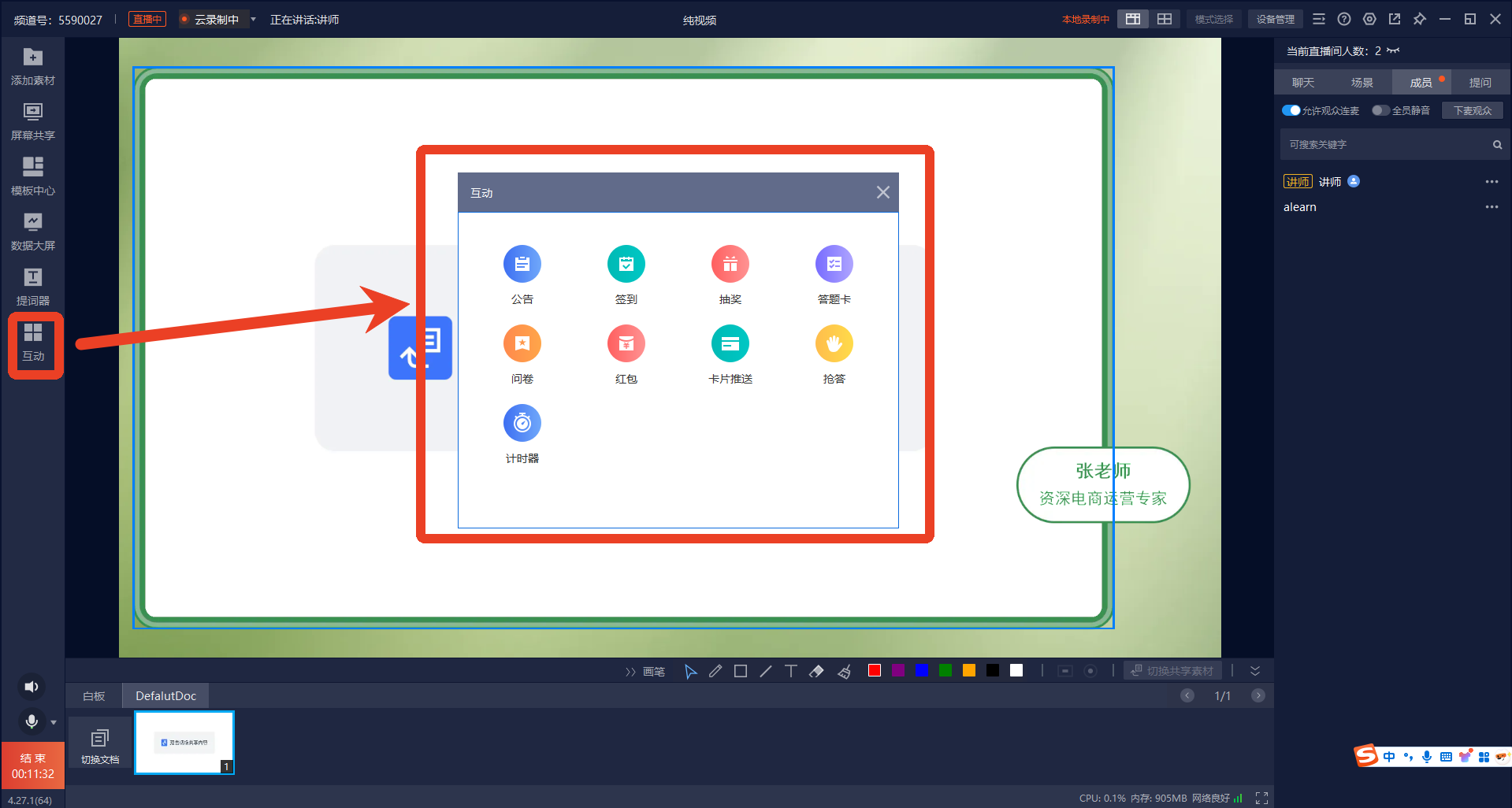The width and height of the screenshot is (1512, 808).
Task: Click the 下麦观众 button
Action: (1473, 110)
